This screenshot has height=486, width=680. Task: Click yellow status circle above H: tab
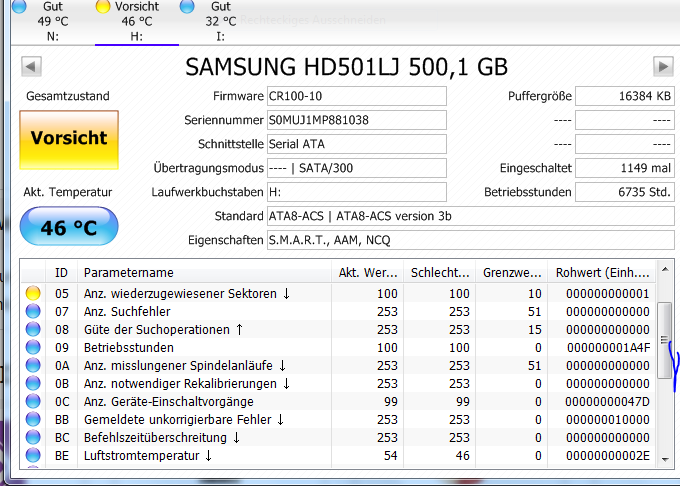pyautogui.click(x=103, y=6)
